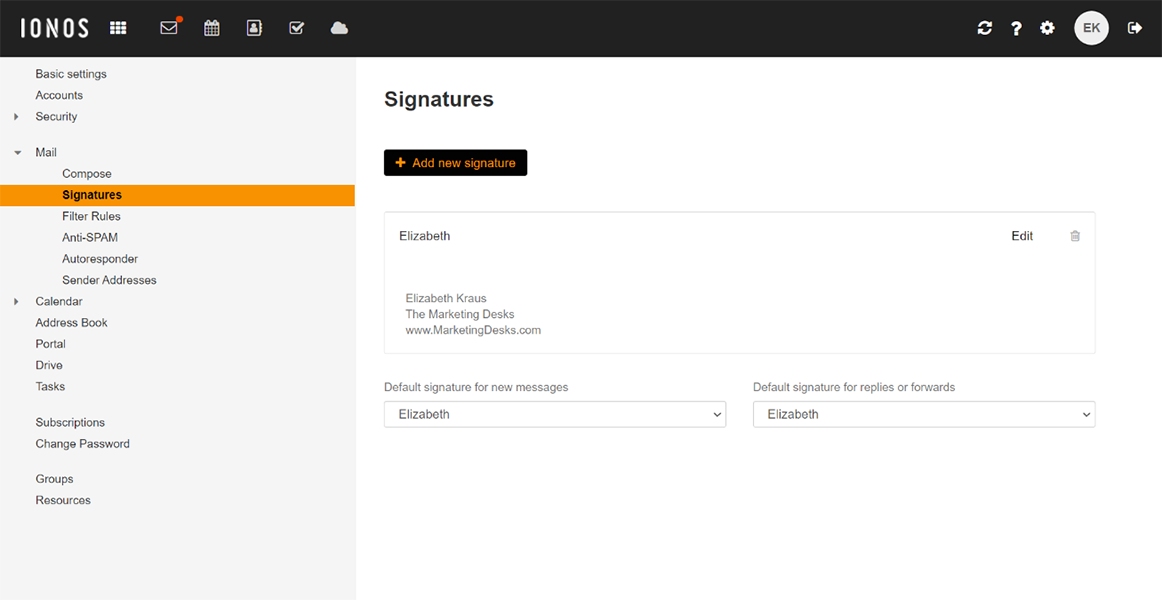Open Portal settings
1162x600 pixels.
click(x=50, y=344)
